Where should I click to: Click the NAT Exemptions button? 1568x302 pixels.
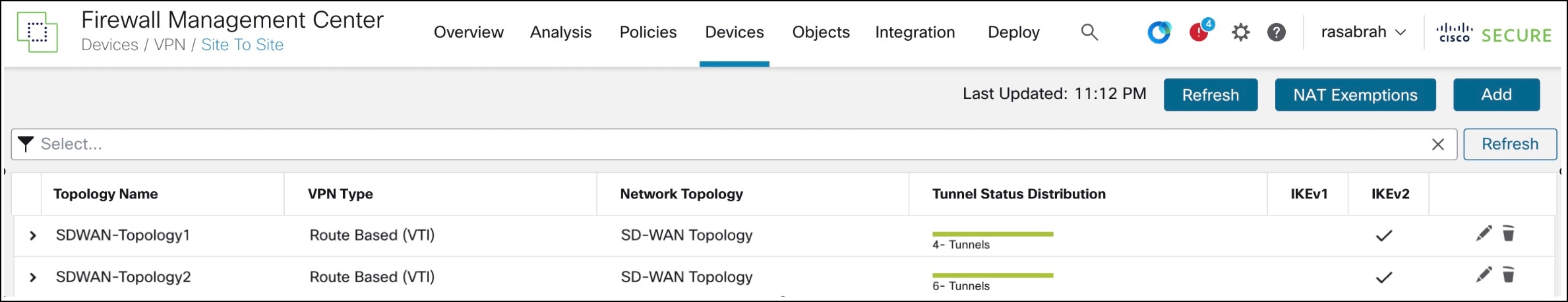pyautogui.click(x=1354, y=95)
